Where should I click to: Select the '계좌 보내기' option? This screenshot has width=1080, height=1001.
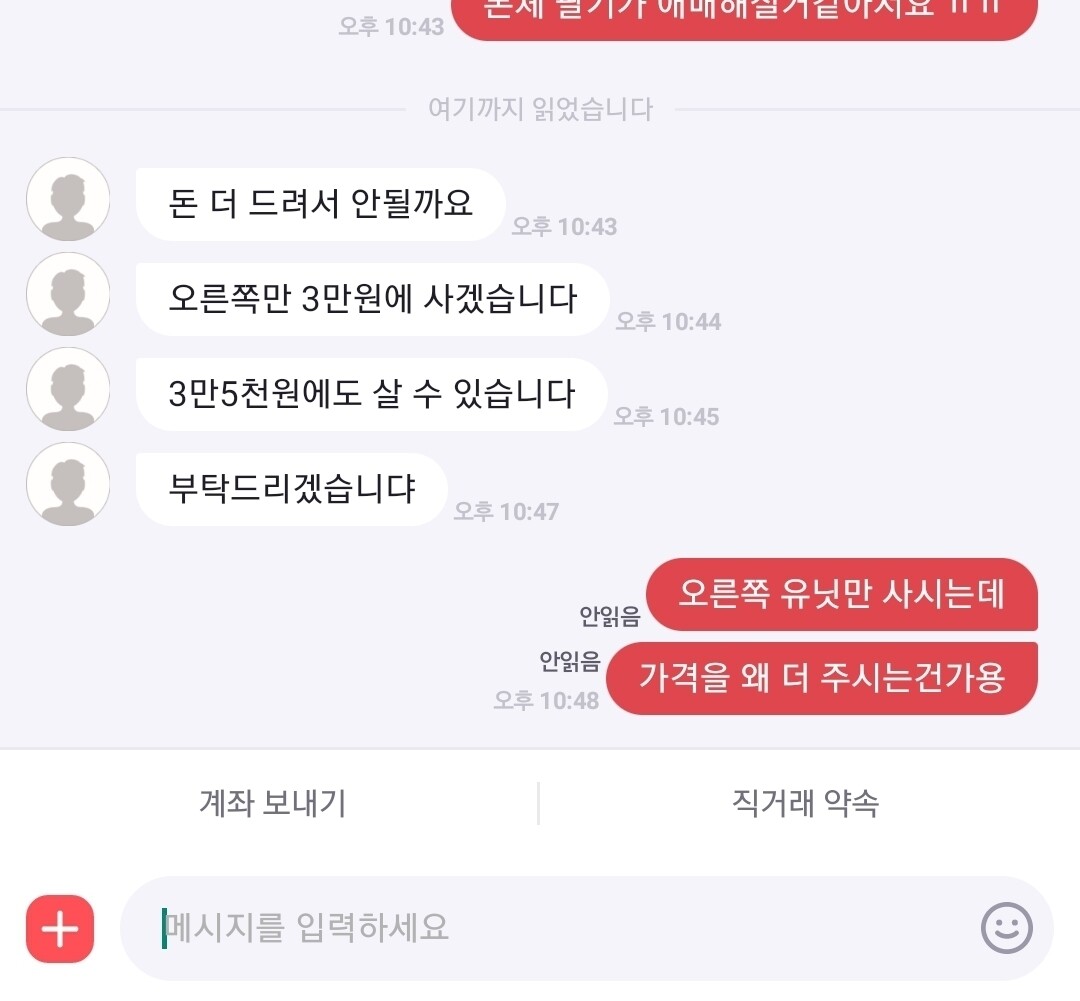[273, 803]
